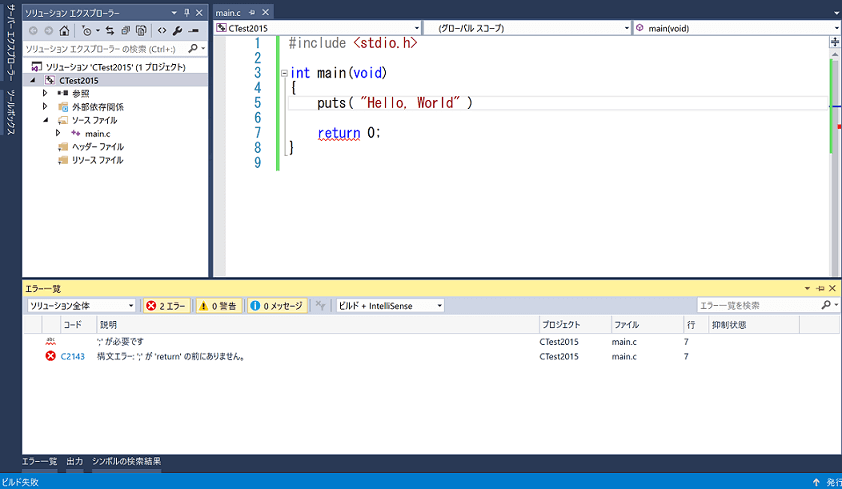Screen dimensions: 842x489
Task: Pin the Solution Explorer panel
Action: 187,12
